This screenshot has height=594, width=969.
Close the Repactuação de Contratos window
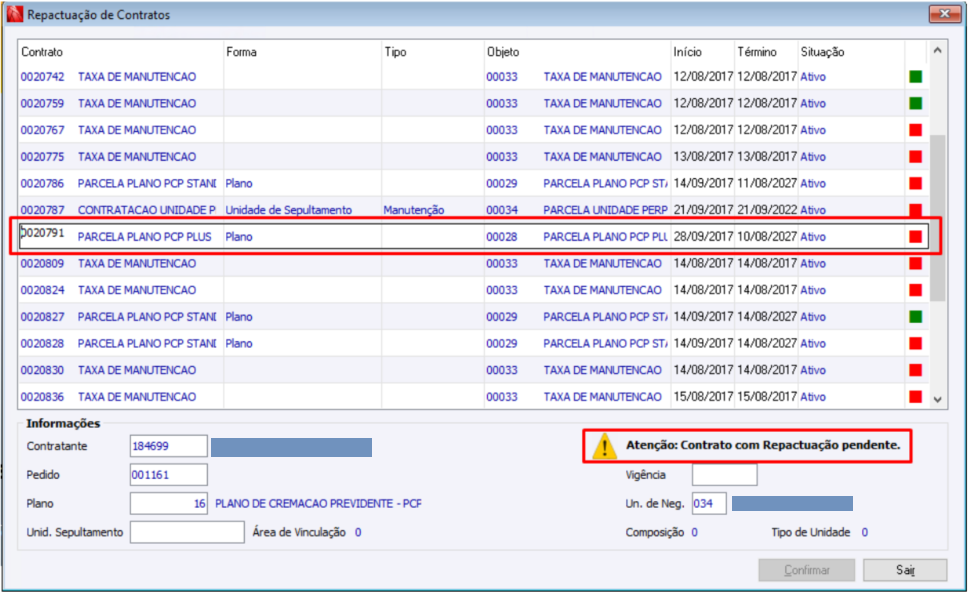945,14
